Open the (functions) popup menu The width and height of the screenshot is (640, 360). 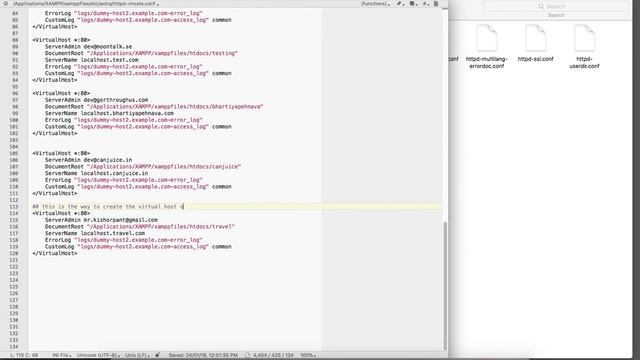point(375,4)
